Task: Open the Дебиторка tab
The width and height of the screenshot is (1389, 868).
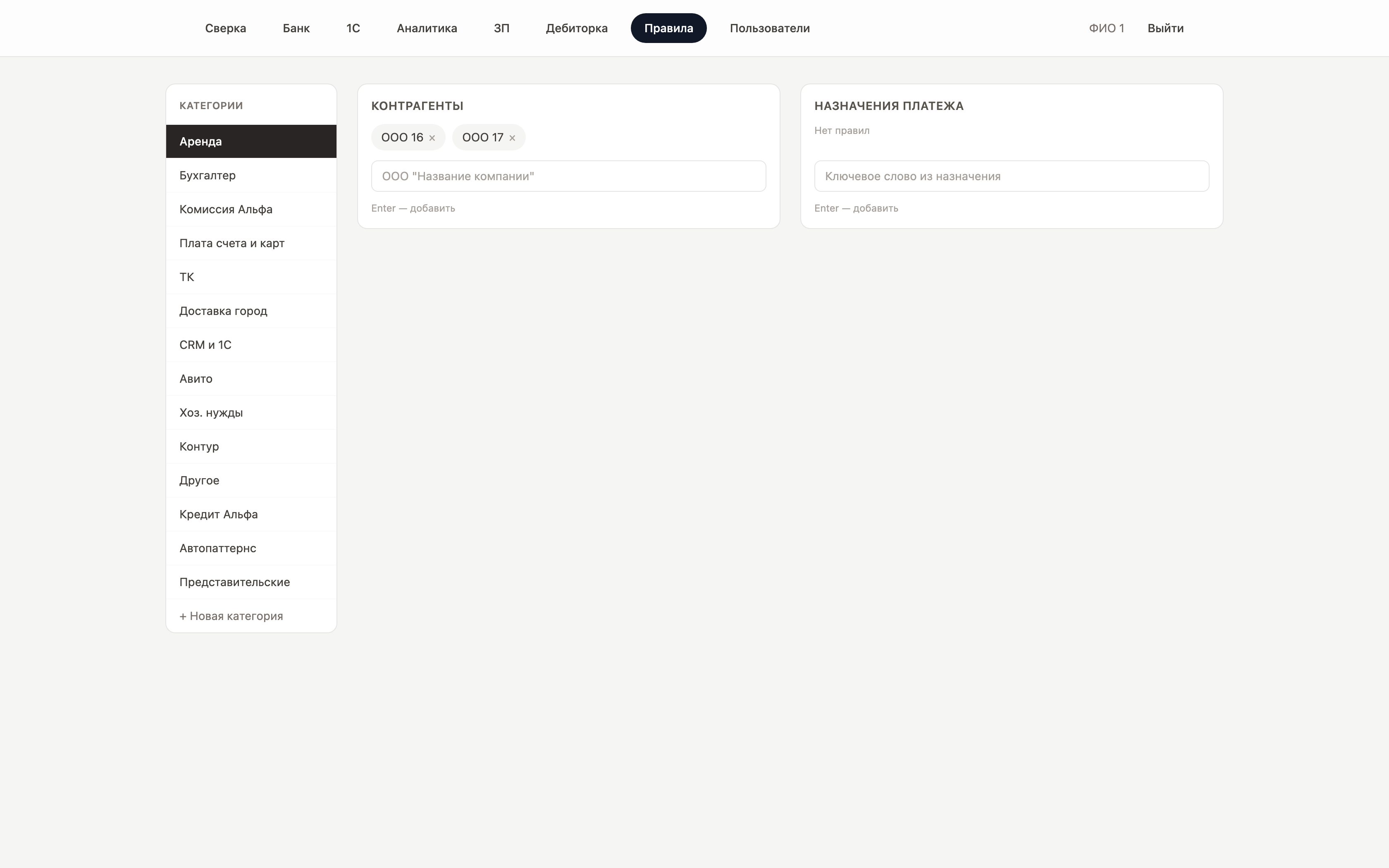Action: pyautogui.click(x=577, y=28)
